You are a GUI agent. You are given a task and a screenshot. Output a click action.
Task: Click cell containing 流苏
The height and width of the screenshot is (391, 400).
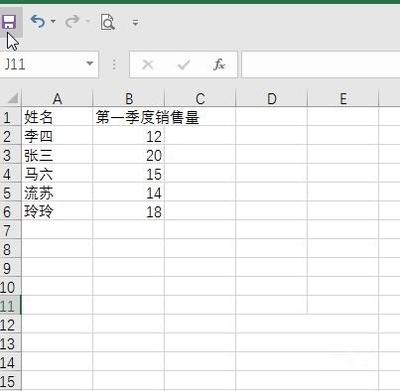click(x=57, y=193)
